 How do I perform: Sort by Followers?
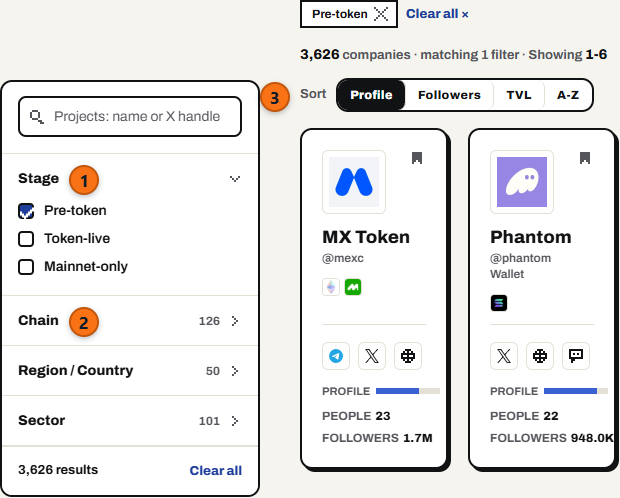coord(449,95)
